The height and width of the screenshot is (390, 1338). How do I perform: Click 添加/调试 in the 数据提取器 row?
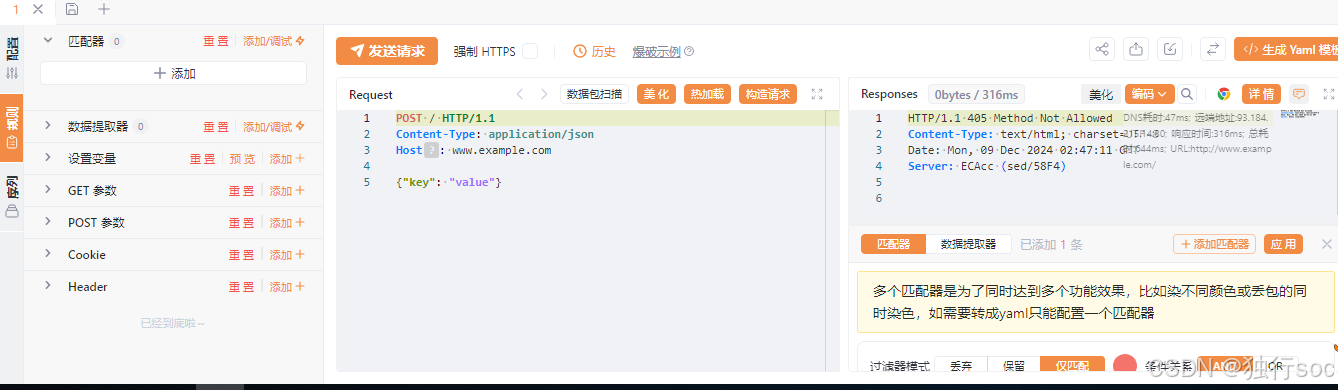(x=273, y=126)
